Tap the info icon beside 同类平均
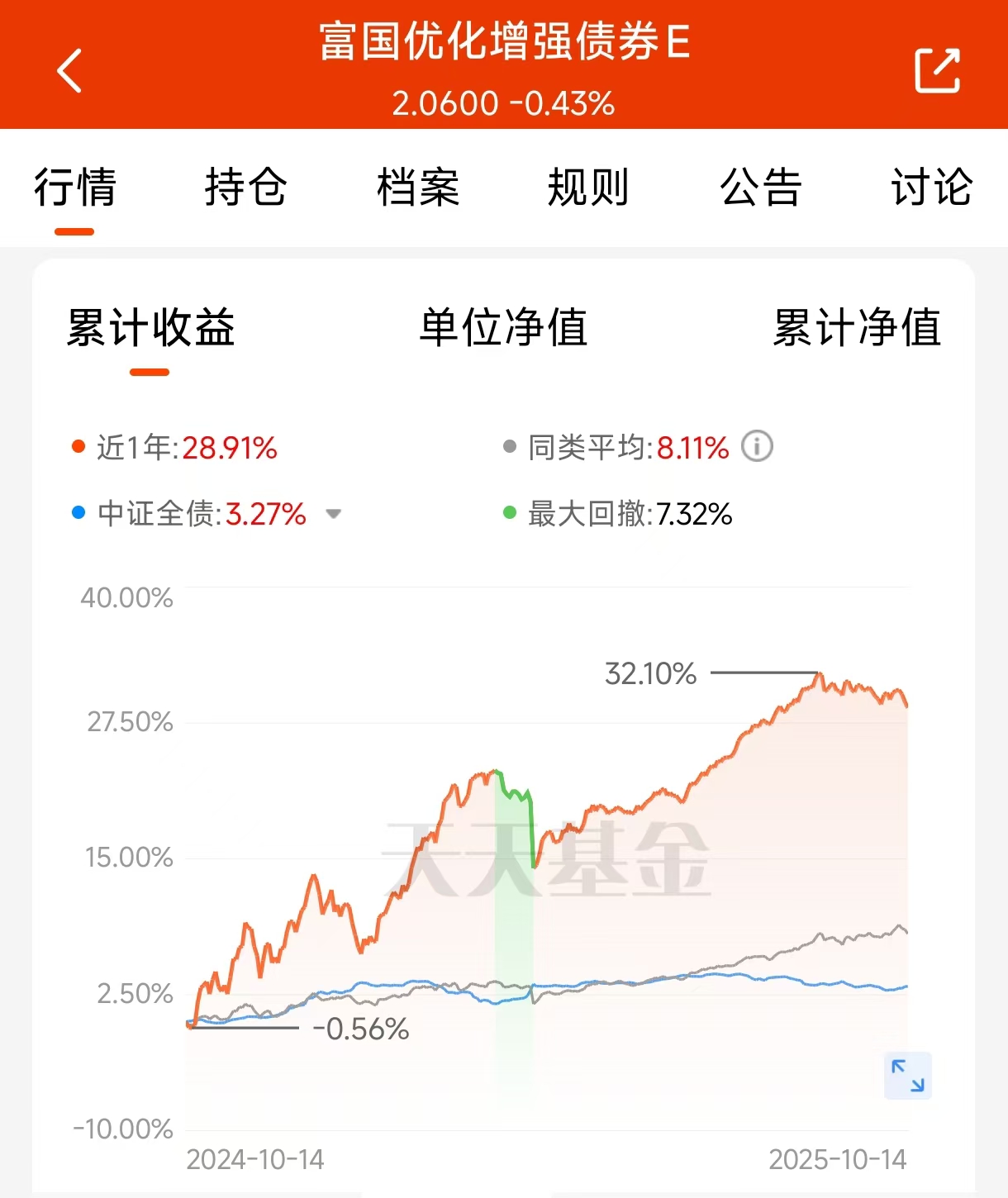The height and width of the screenshot is (1198, 1008). tap(757, 447)
